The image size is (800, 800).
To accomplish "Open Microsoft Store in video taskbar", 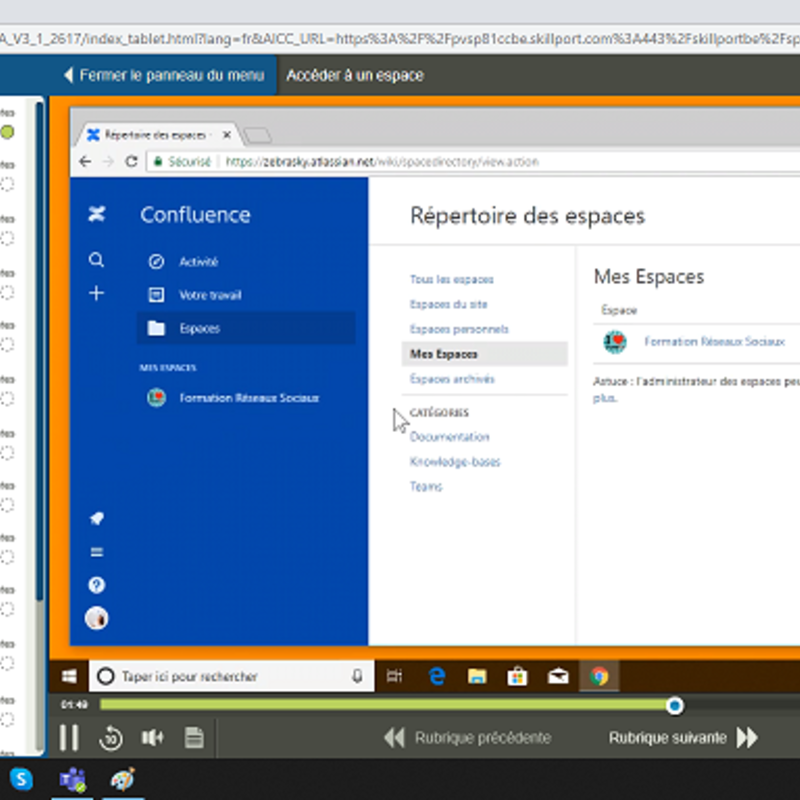I will click(x=517, y=677).
